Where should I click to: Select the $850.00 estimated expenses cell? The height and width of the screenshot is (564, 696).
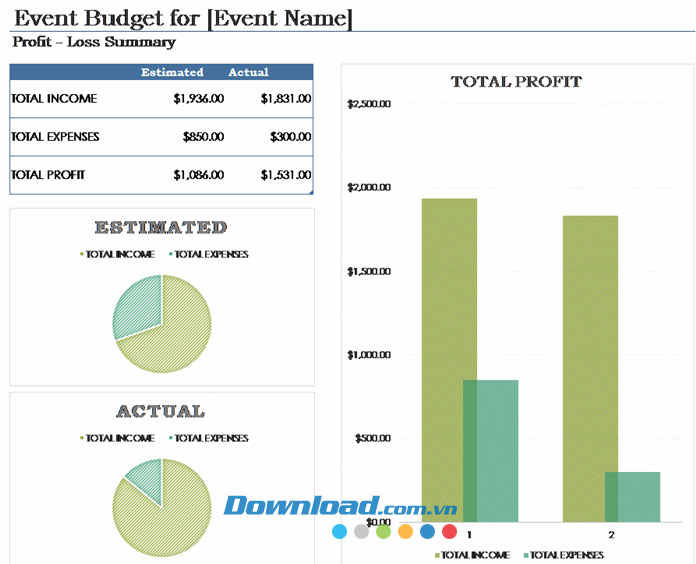pos(203,137)
